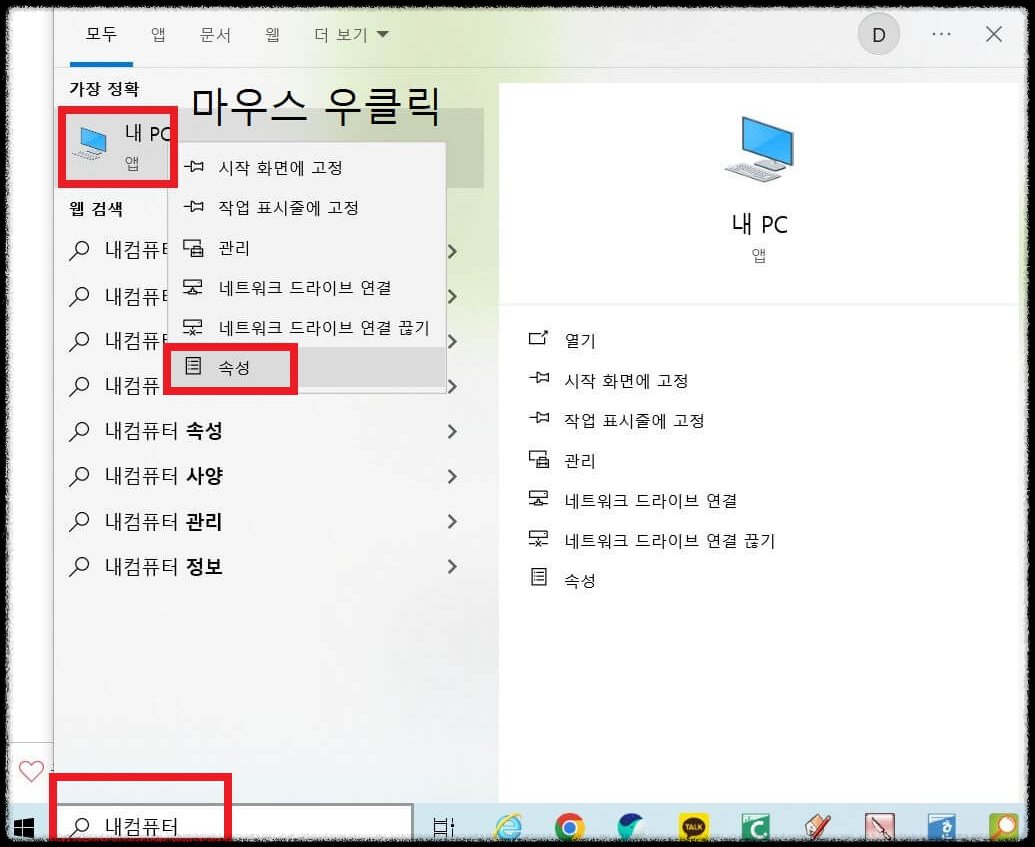Screen dimensions: 1035x847
Task: Click the Windows Start button
Action: [x=23, y=827]
